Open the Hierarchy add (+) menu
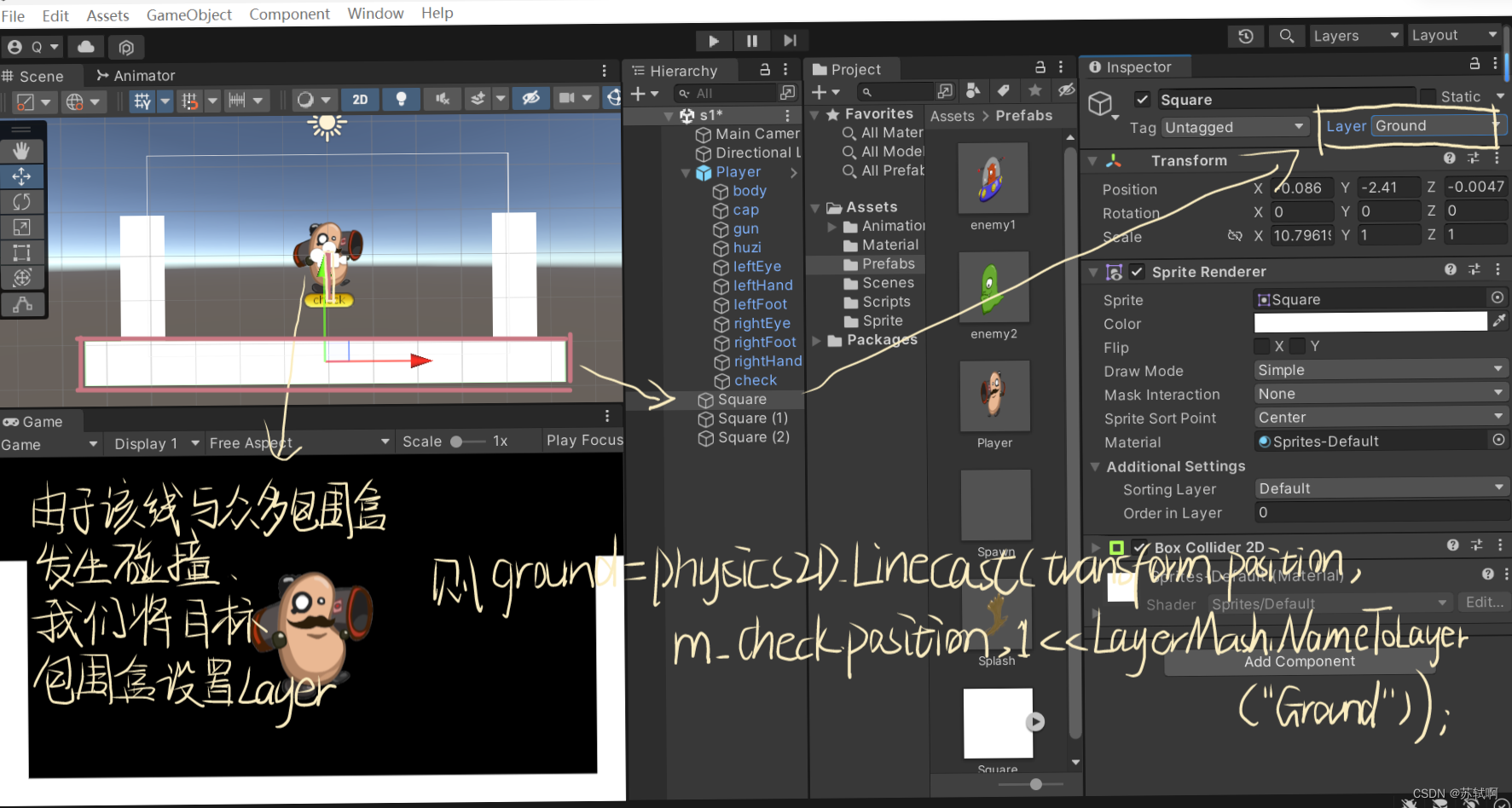The width and height of the screenshot is (1512, 808). coord(645,94)
